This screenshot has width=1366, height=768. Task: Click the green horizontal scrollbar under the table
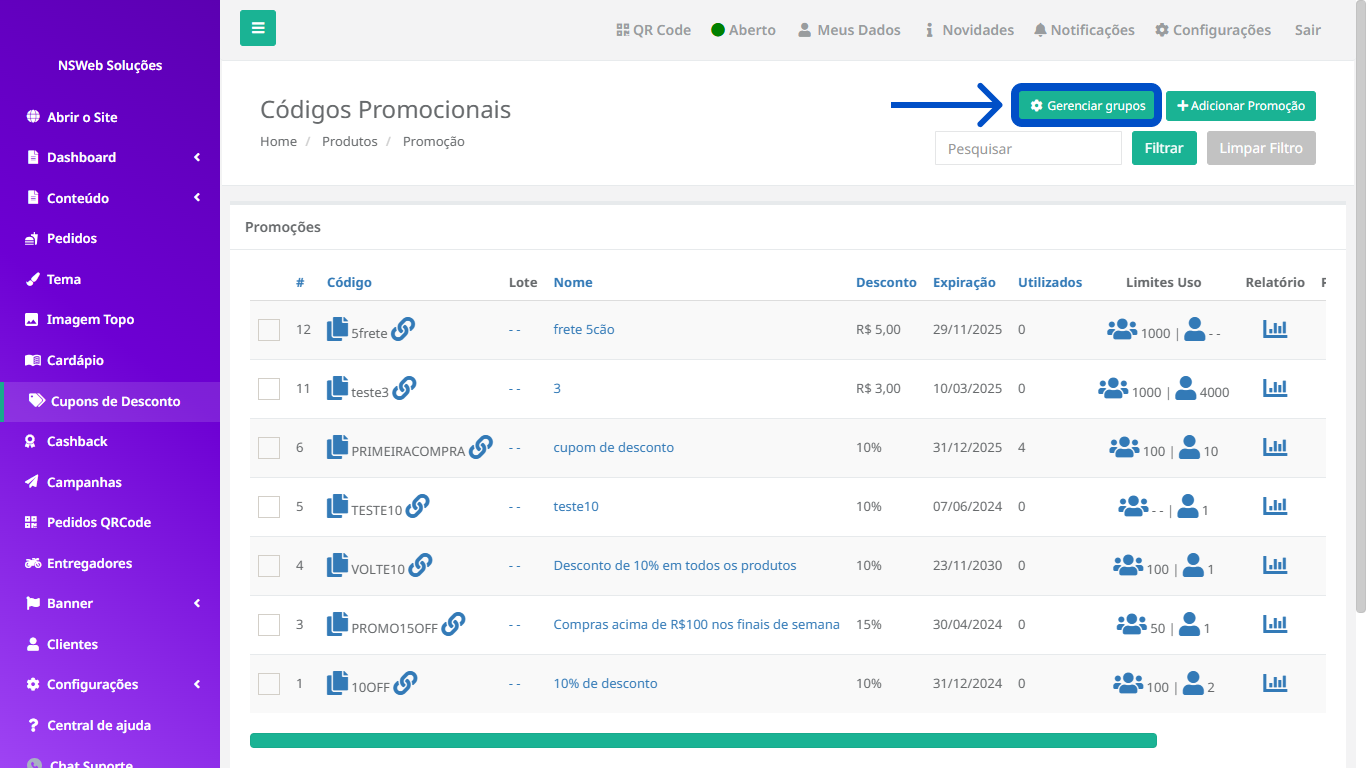[703, 740]
